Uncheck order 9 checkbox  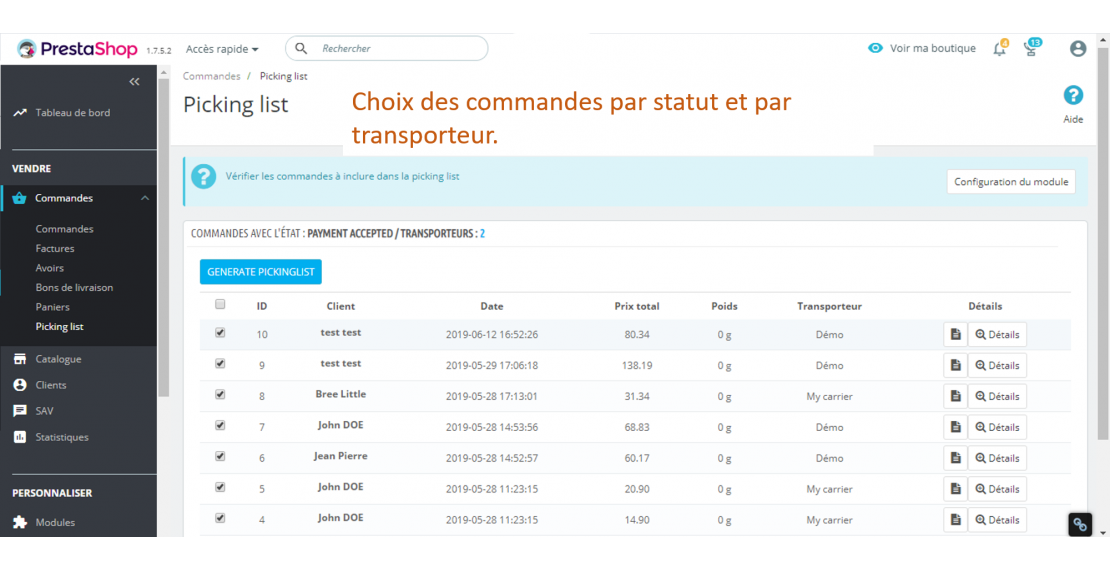219,363
